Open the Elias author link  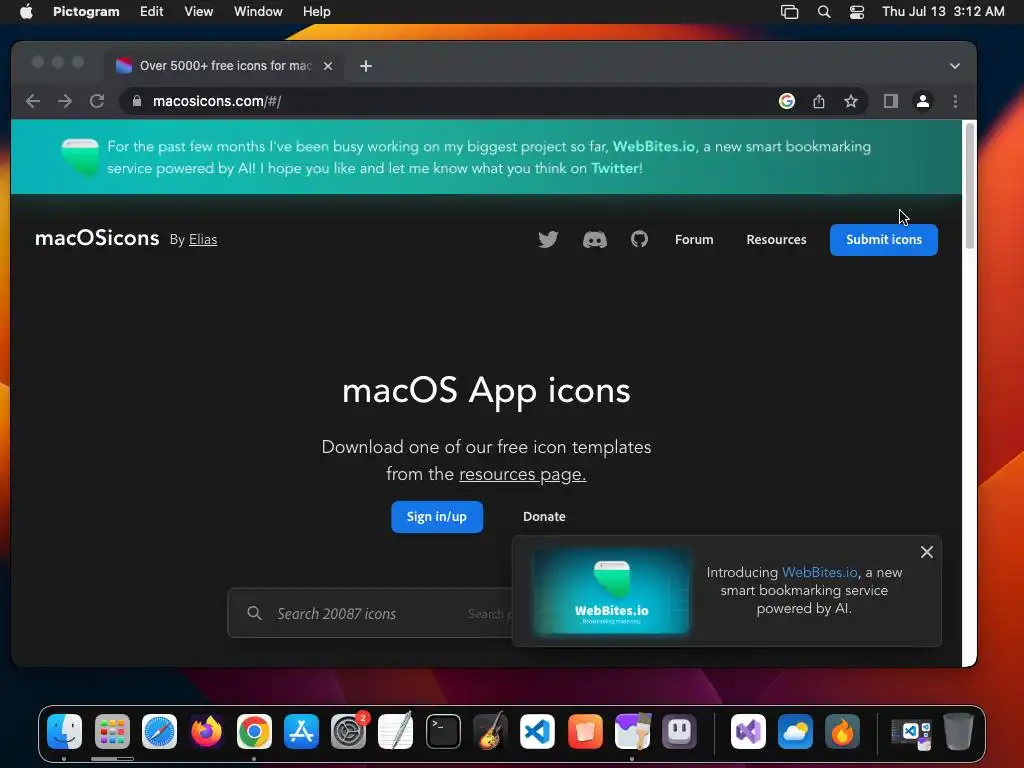pos(203,240)
